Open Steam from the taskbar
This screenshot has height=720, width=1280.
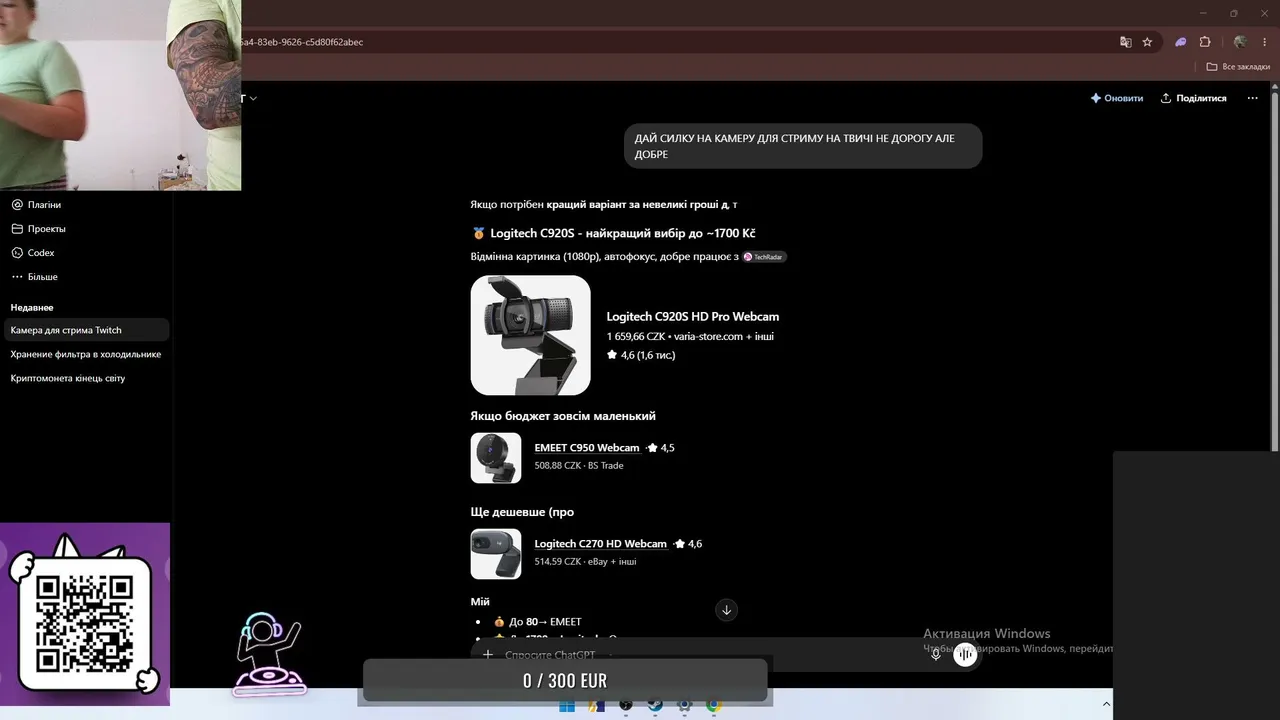point(655,705)
